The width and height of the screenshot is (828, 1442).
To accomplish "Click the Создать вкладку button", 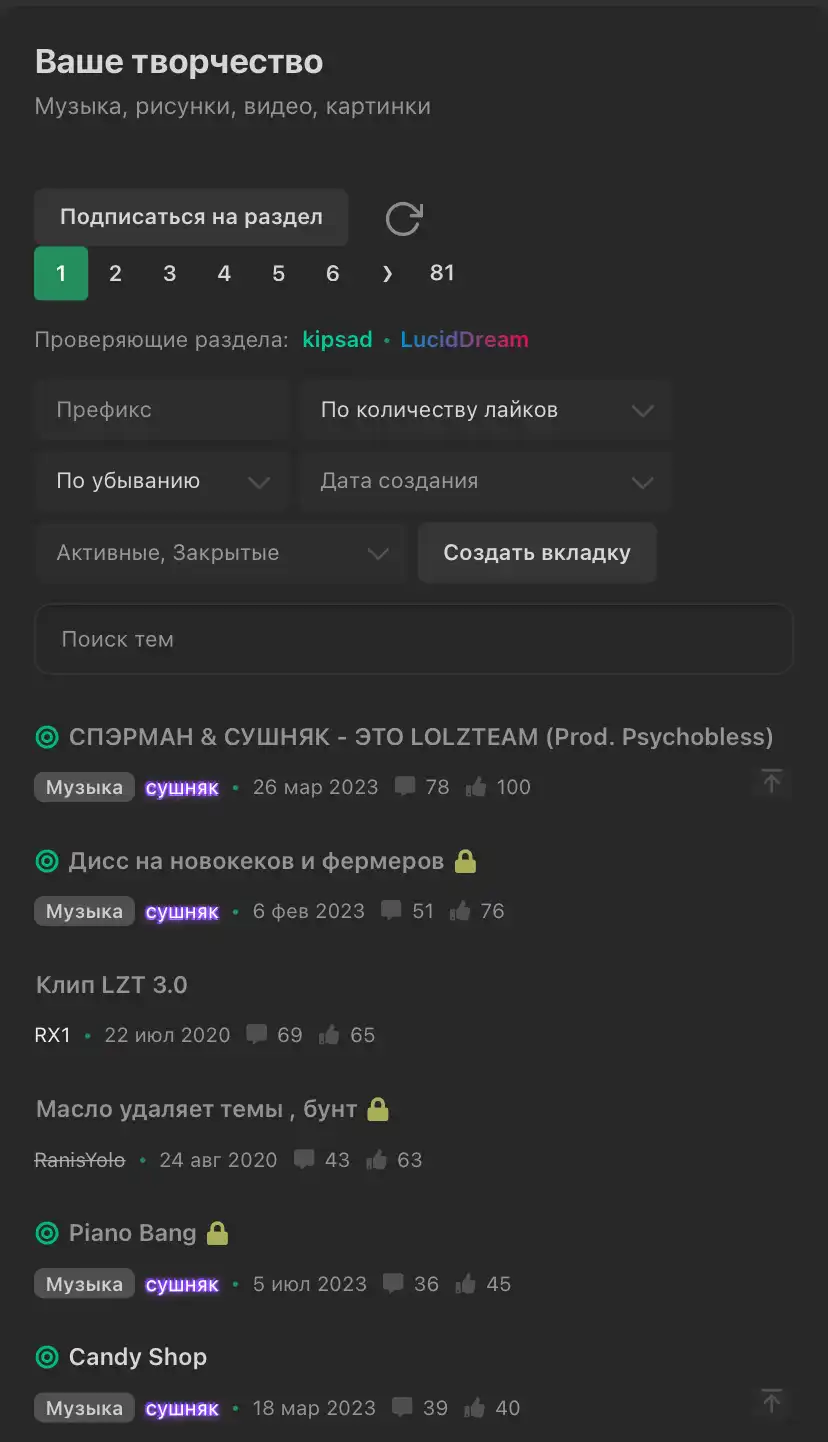I will coord(537,553).
